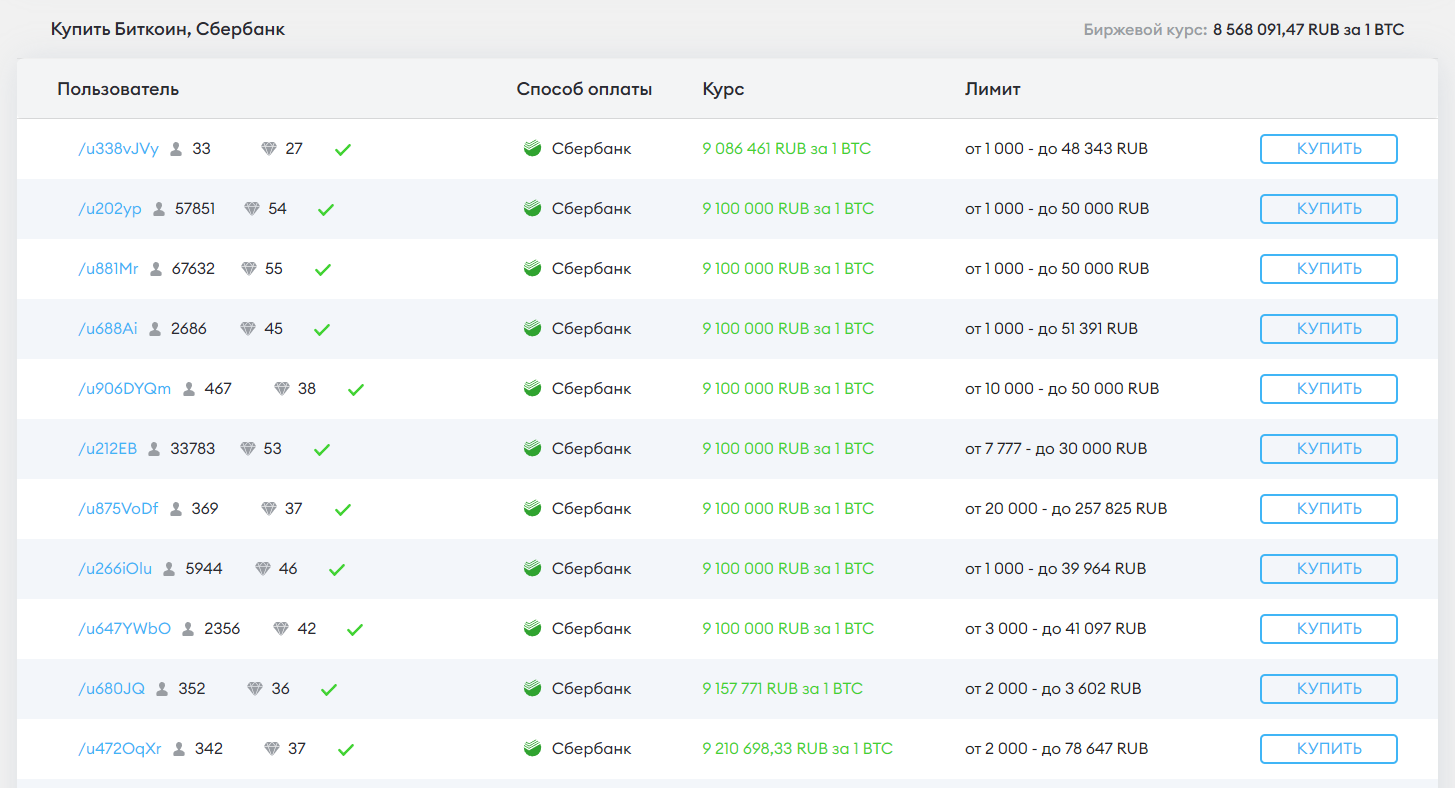Click the Купить Биткоин, Сбербанк heading

[168, 29]
